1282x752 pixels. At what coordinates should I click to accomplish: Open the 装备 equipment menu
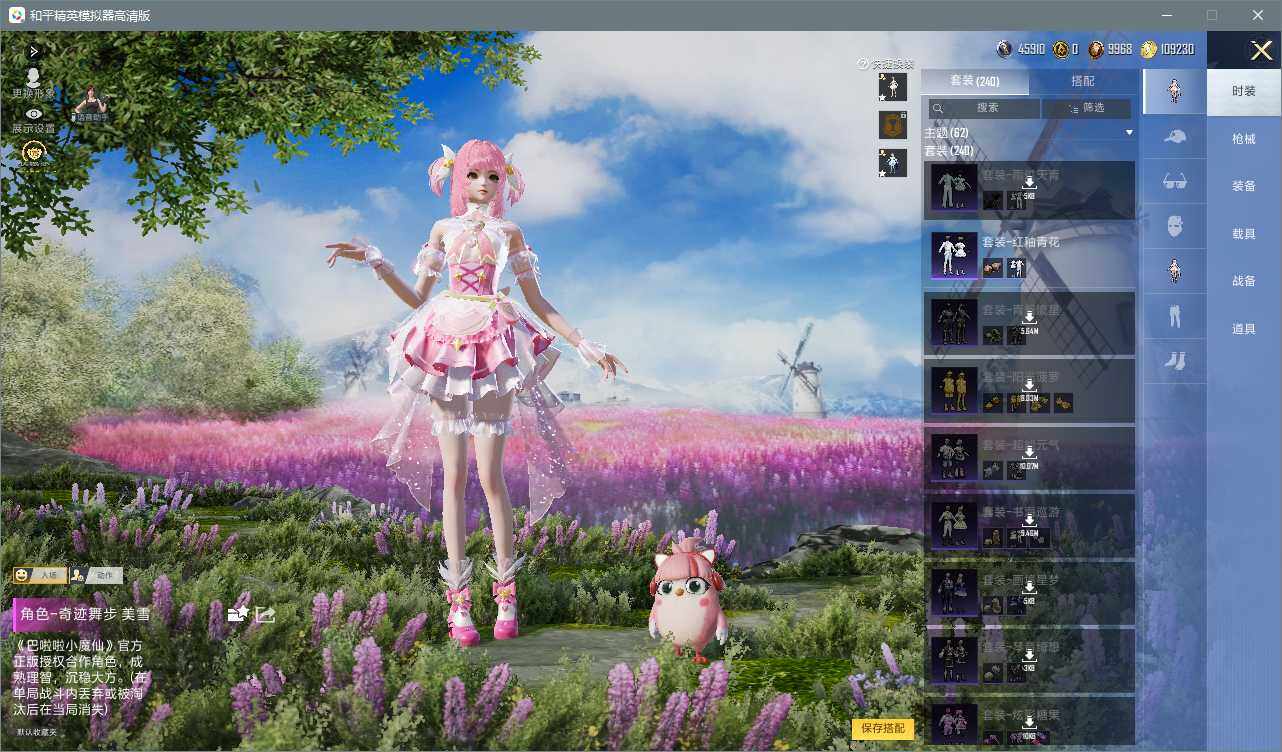[1244, 186]
